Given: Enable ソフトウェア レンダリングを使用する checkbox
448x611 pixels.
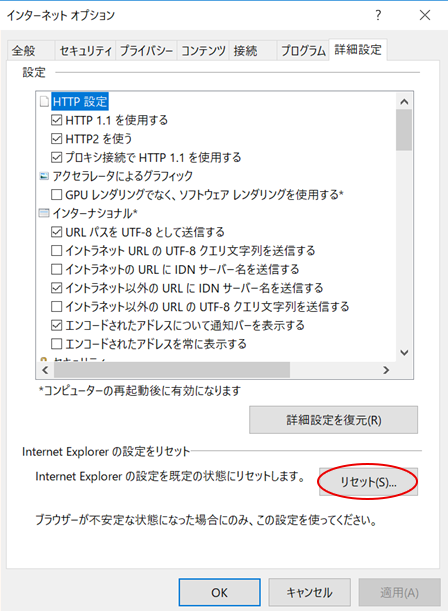Looking at the screenshot, I should (56, 194).
